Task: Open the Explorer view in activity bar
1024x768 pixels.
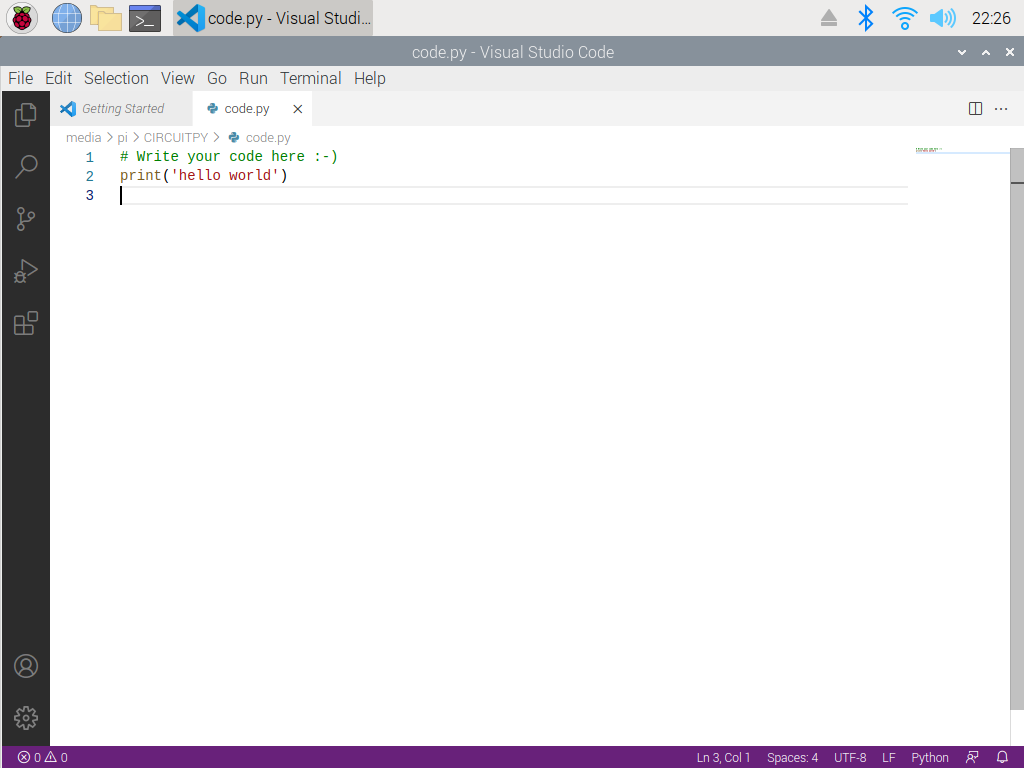Action: [25, 114]
